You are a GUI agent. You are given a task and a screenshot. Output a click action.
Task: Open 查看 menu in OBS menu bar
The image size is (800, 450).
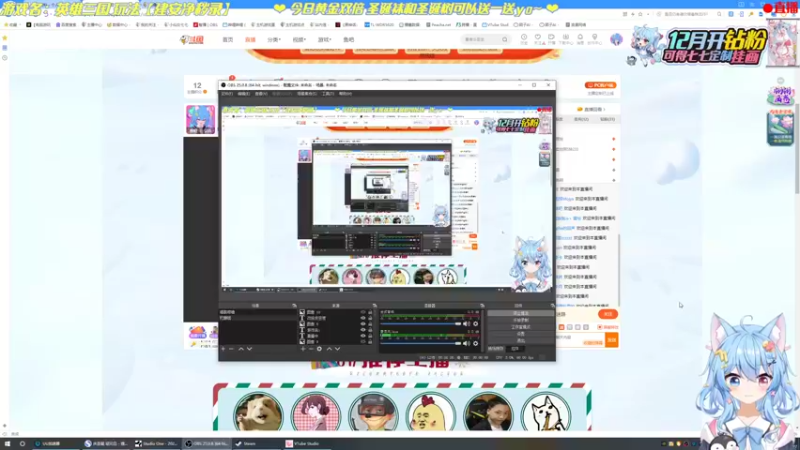[x=261, y=94]
